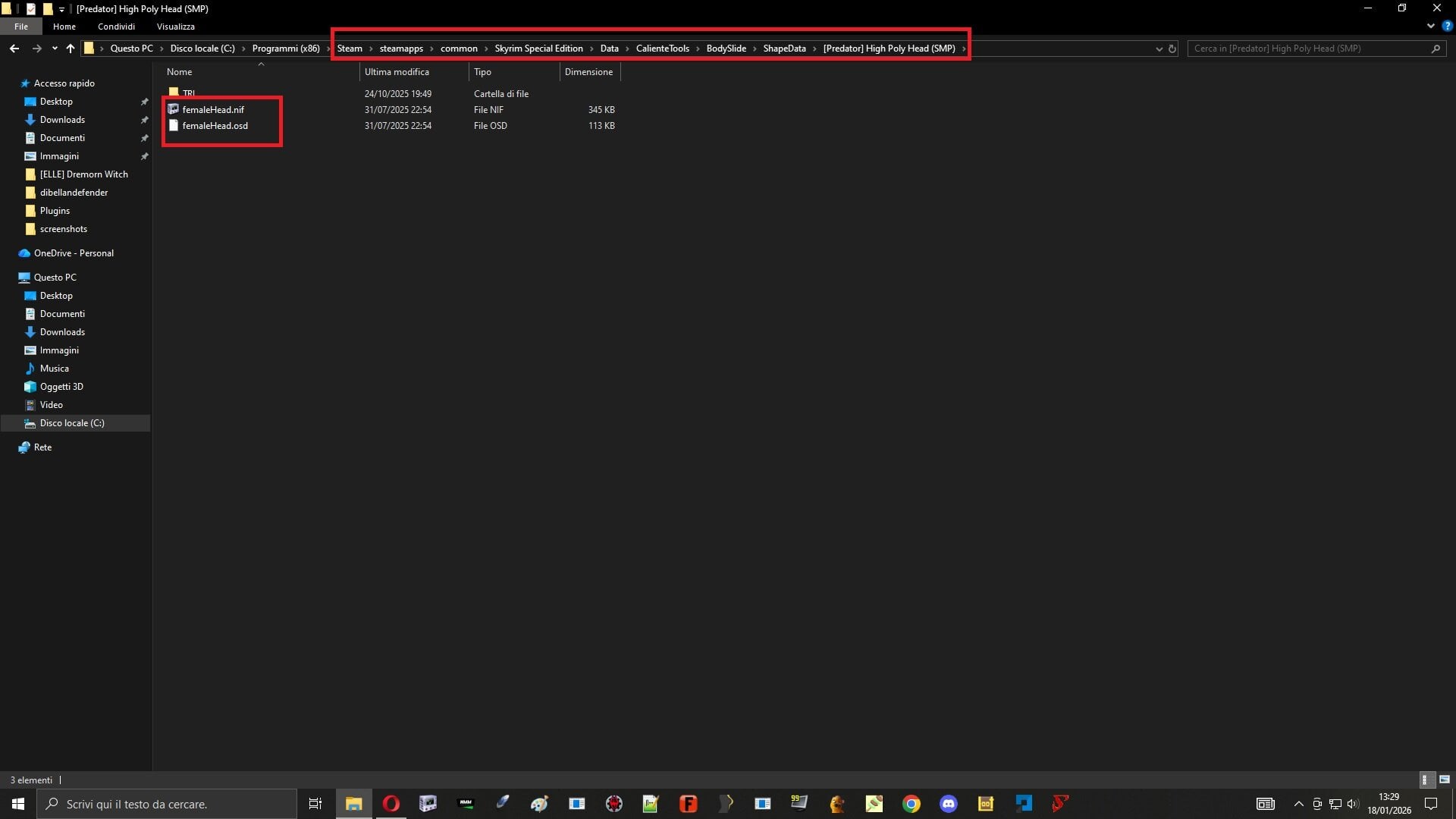Sort files by the Dimensione column

[590, 72]
